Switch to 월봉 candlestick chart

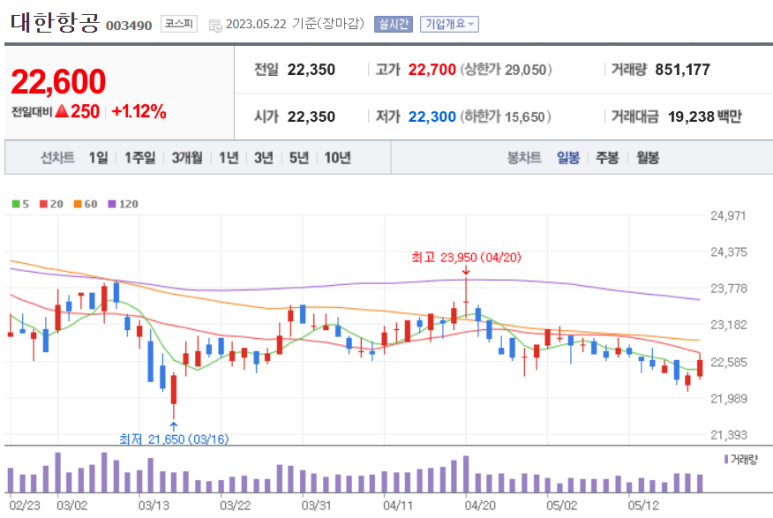648,158
